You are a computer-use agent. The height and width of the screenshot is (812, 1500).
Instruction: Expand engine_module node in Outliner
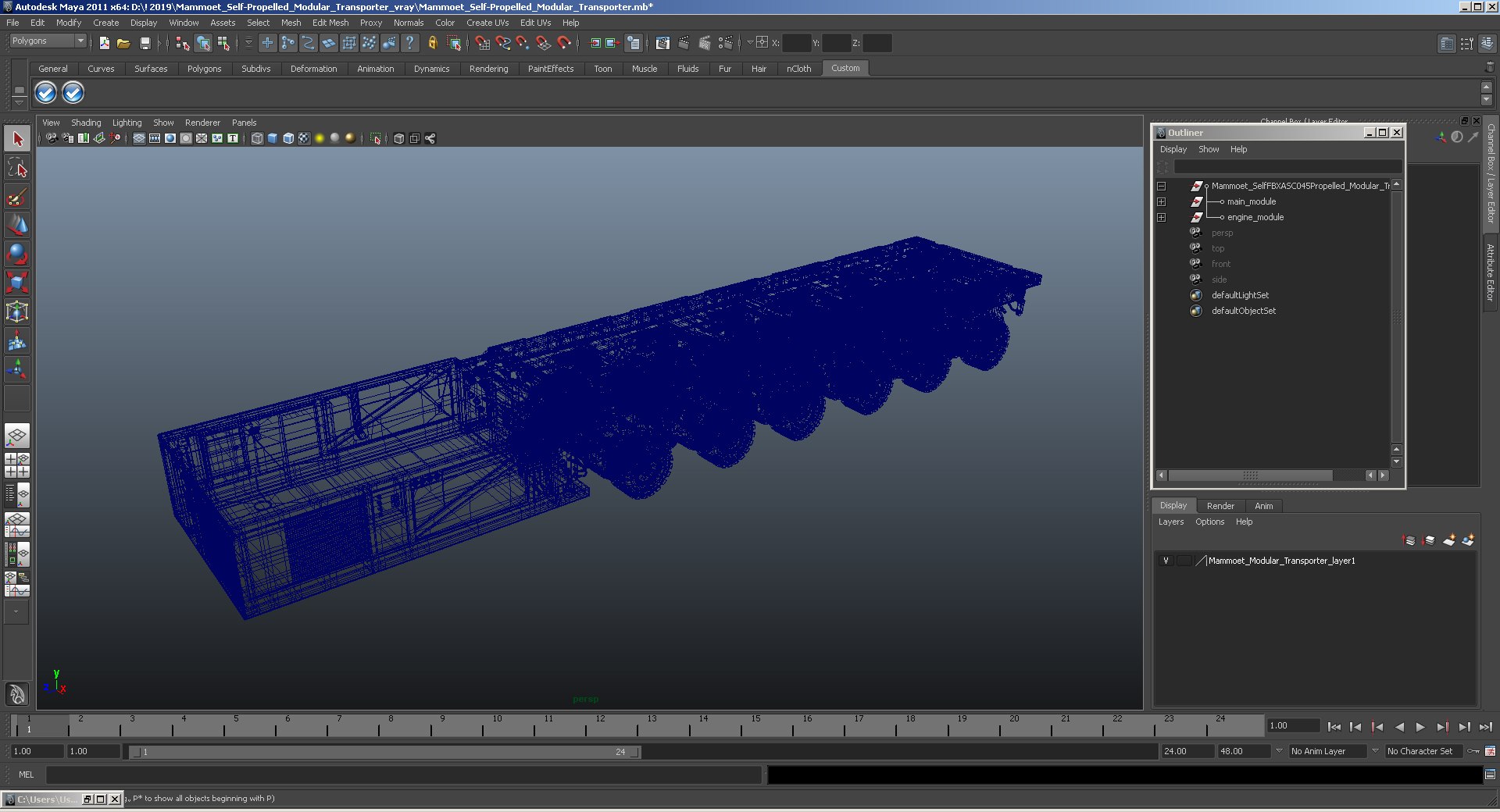tap(1162, 218)
